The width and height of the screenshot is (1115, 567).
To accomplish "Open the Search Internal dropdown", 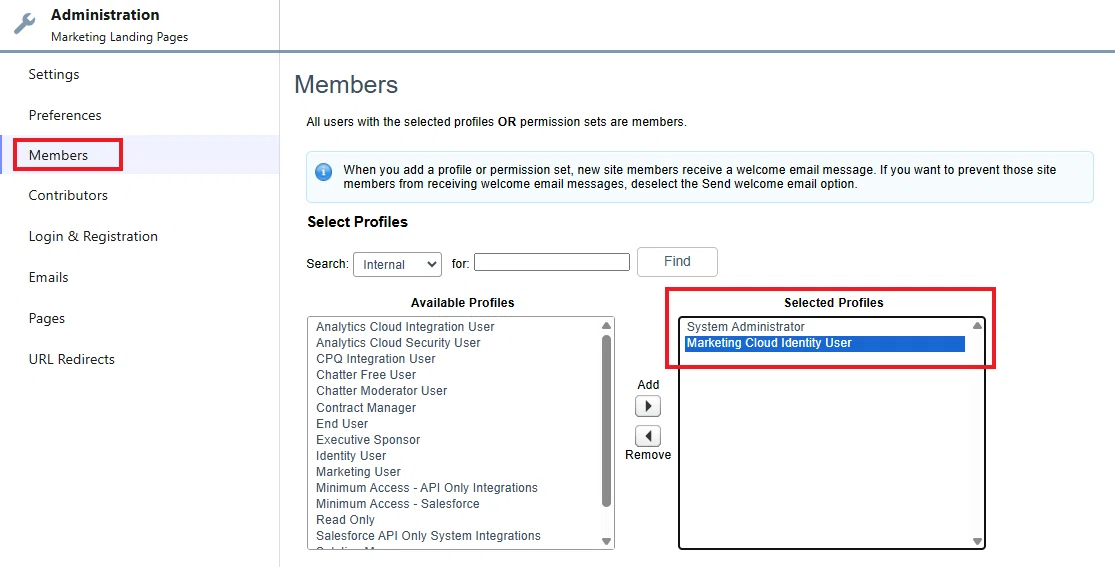I will (398, 264).
